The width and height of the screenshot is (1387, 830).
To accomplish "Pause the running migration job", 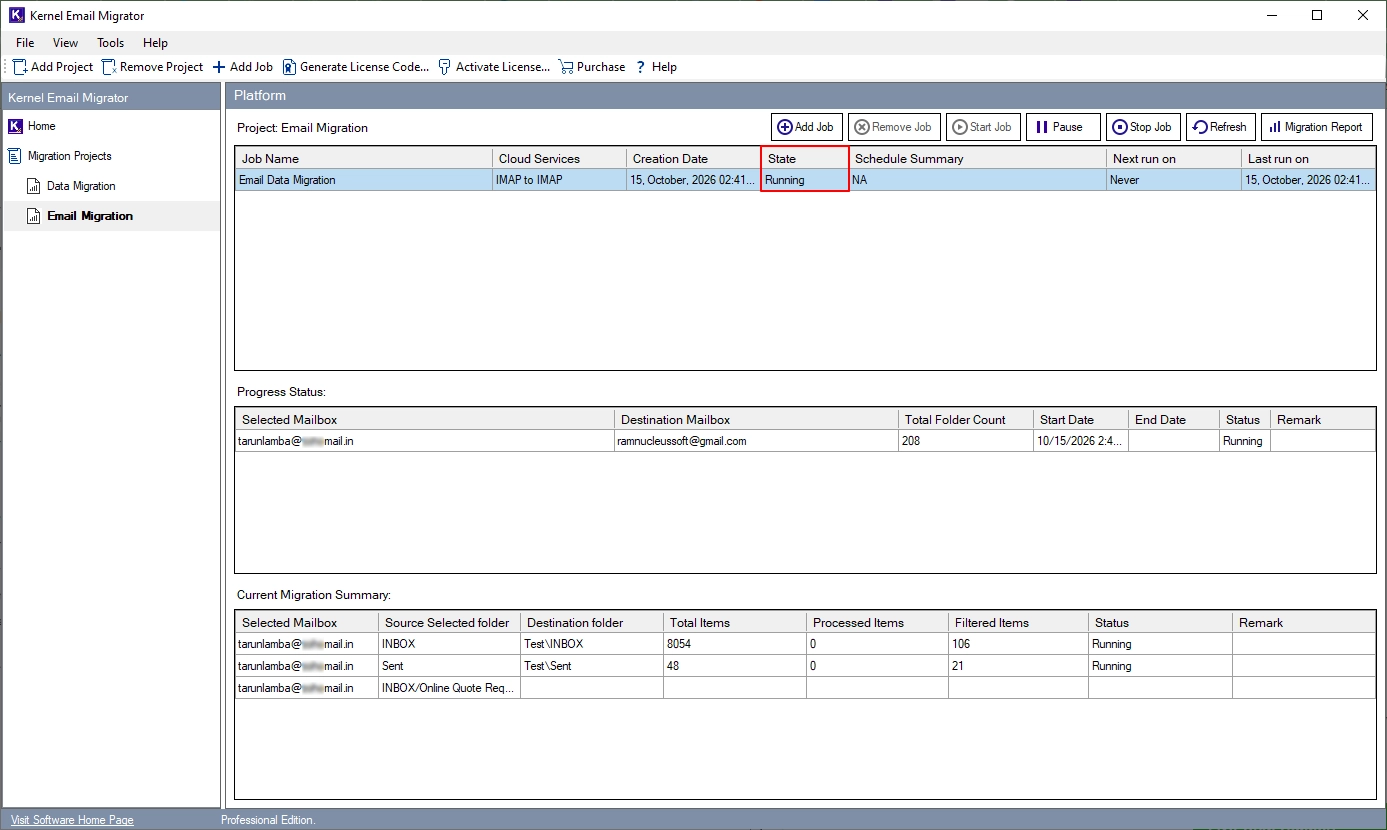I will [x=1063, y=127].
